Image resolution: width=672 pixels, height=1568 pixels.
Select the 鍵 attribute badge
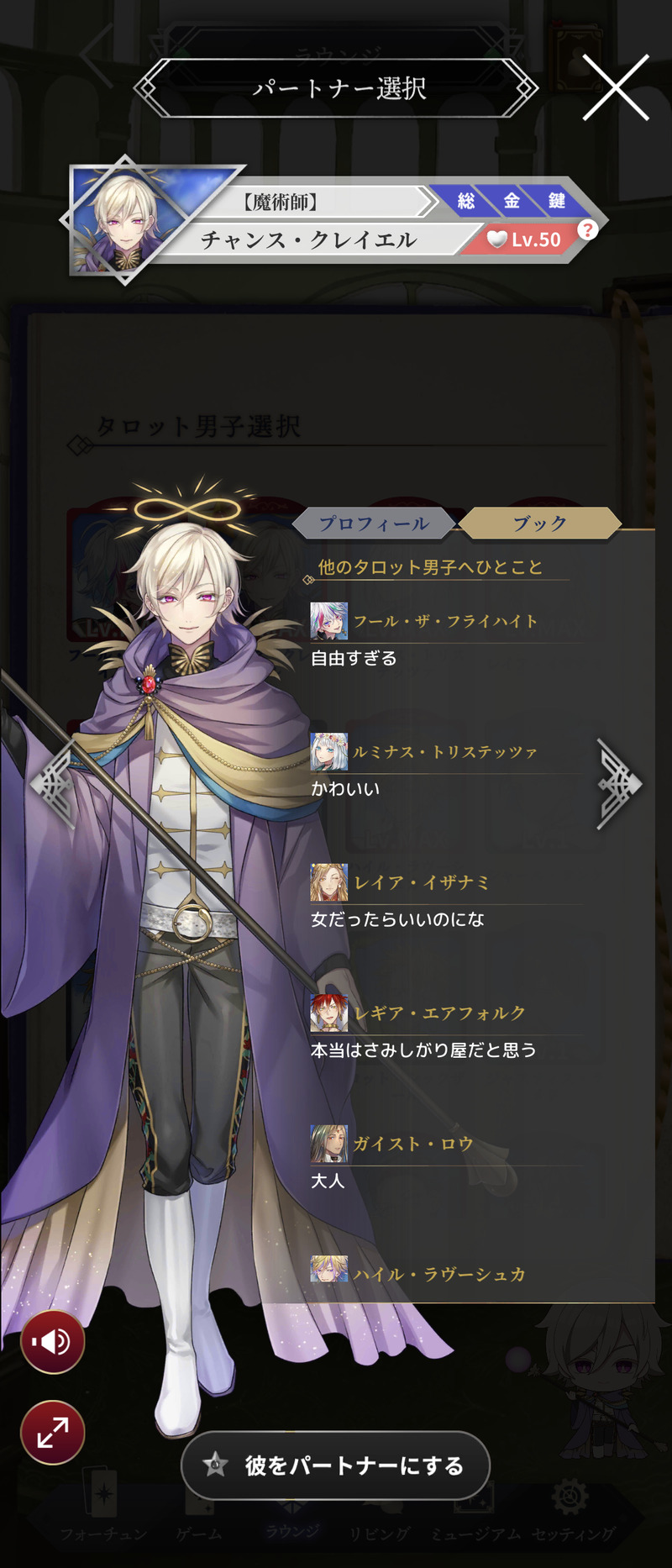click(x=557, y=201)
